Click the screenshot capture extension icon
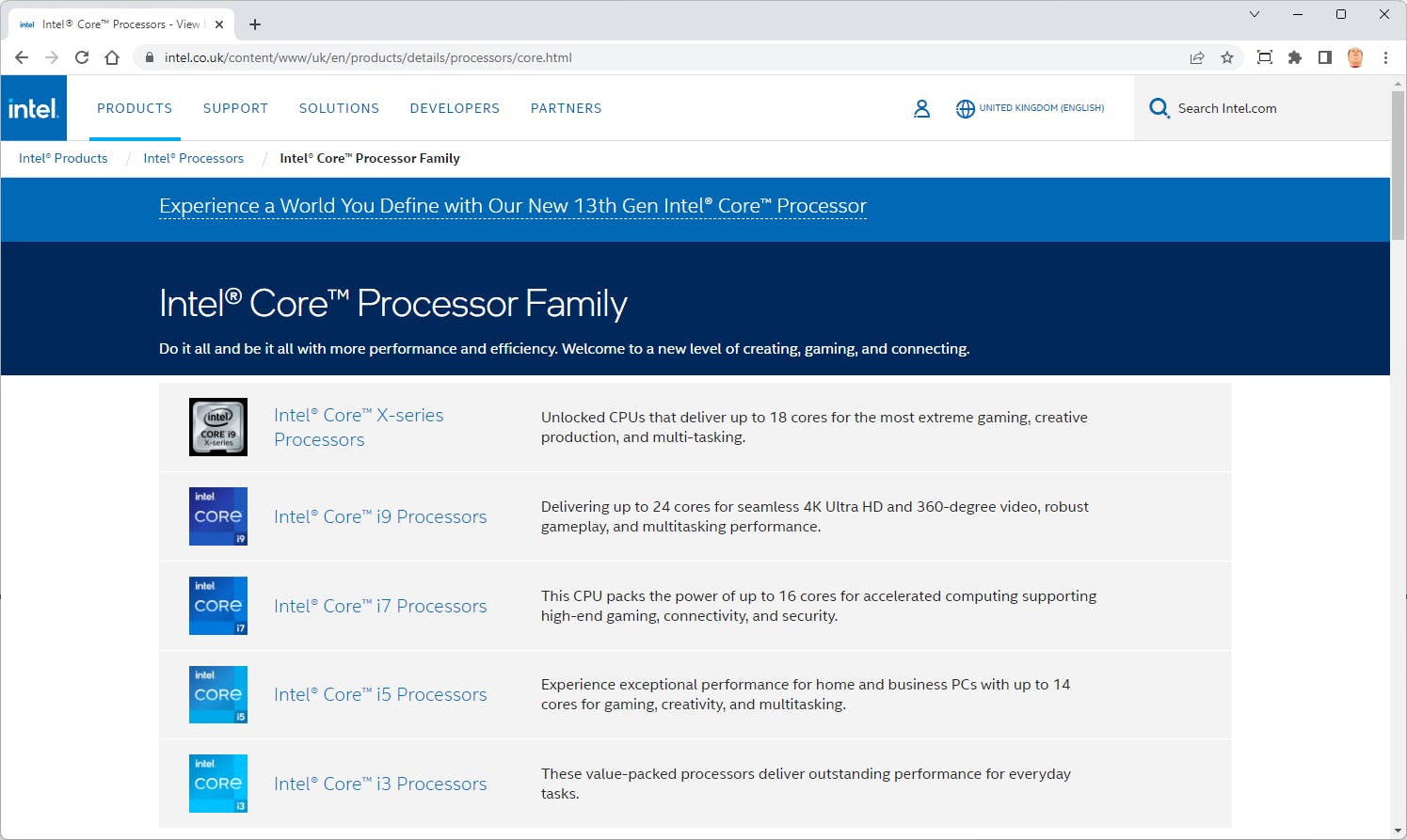The width and height of the screenshot is (1407, 840). click(1265, 57)
